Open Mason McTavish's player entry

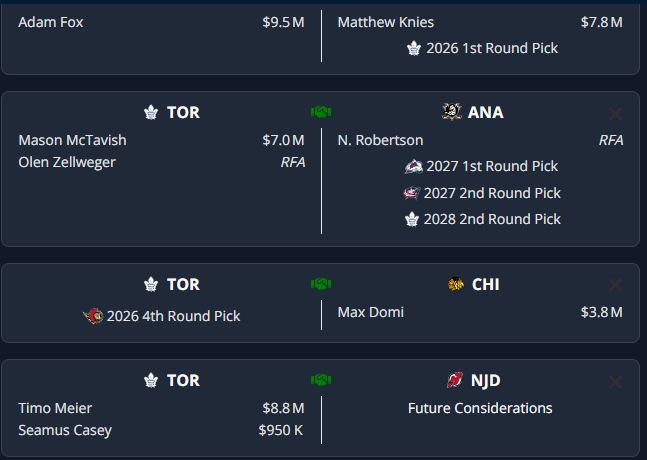coord(72,140)
